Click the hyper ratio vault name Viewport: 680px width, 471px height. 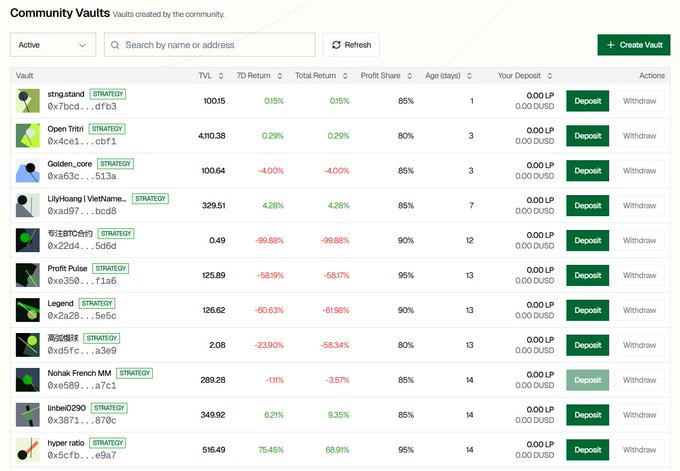click(66, 443)
